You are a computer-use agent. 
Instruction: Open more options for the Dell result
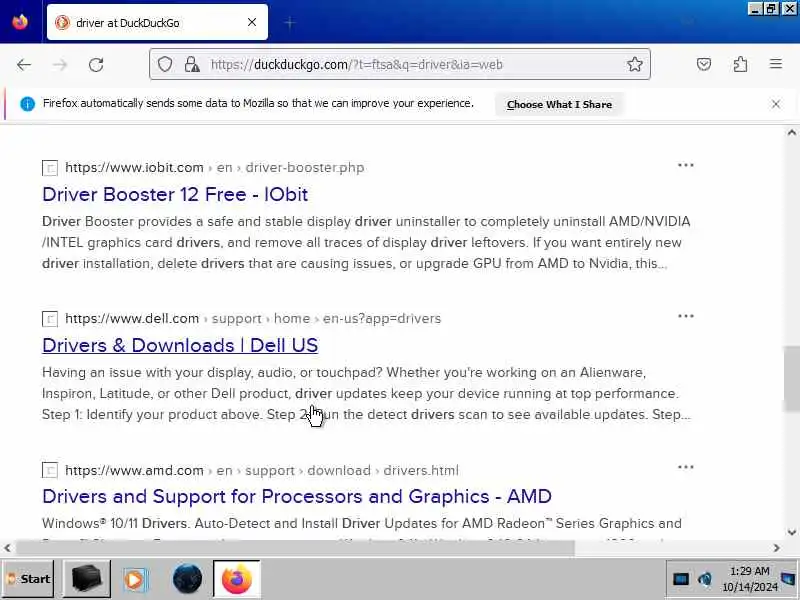[x=685, y=316]
